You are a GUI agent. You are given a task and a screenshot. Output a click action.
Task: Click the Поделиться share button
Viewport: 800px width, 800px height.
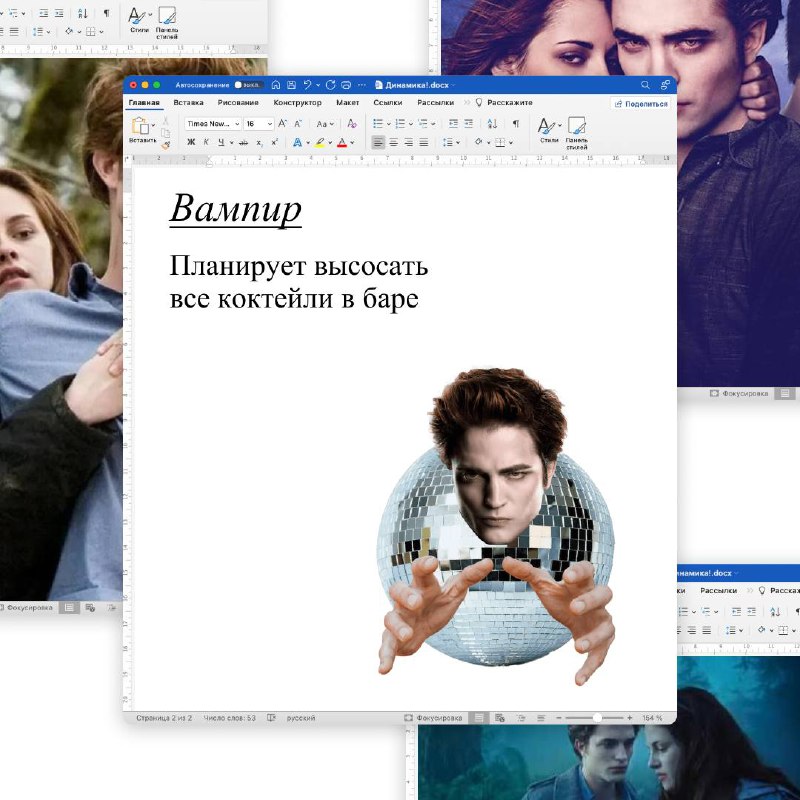[641, 104]
